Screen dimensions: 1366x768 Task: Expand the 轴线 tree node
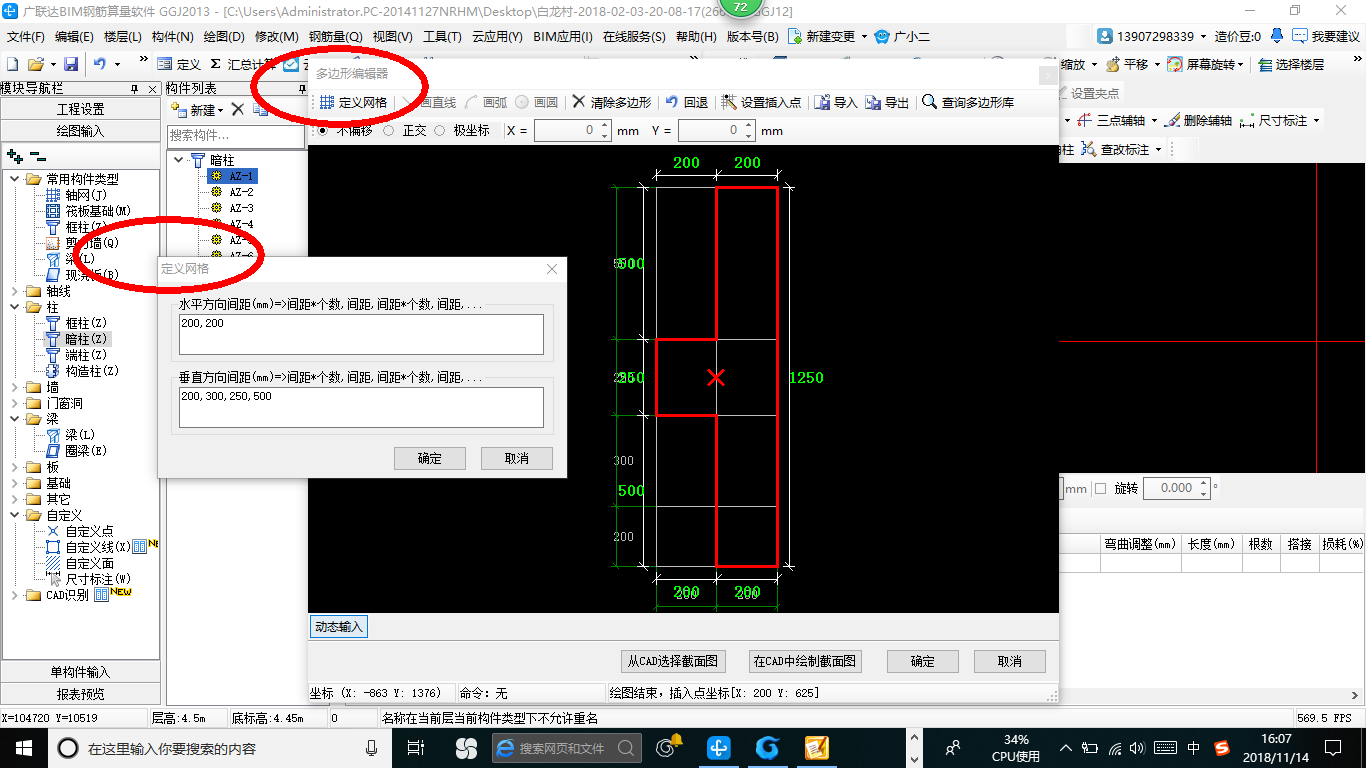(15, 291)
